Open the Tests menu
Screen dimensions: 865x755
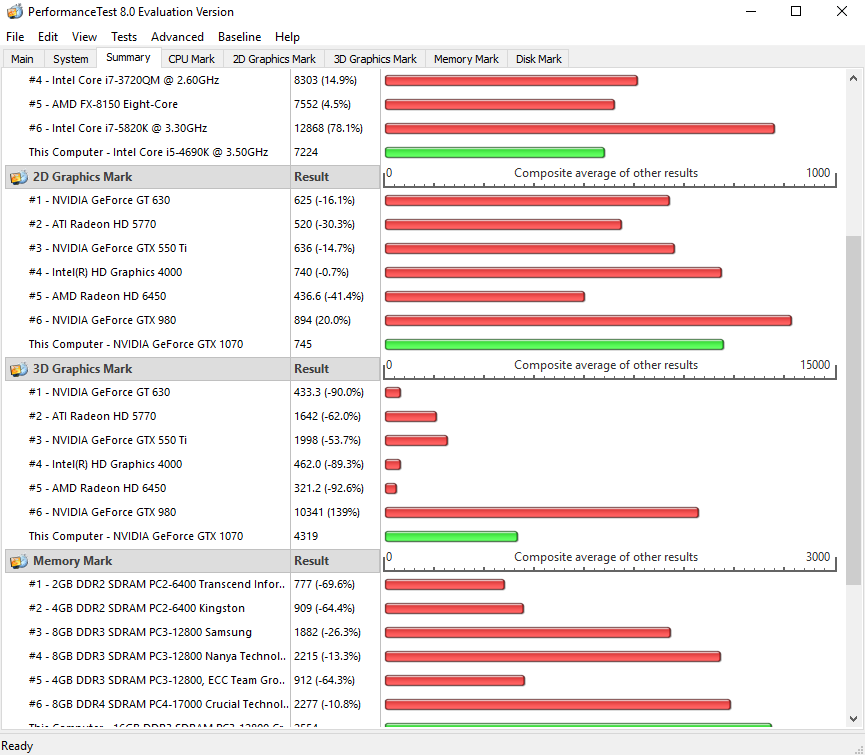coord(124,37)
